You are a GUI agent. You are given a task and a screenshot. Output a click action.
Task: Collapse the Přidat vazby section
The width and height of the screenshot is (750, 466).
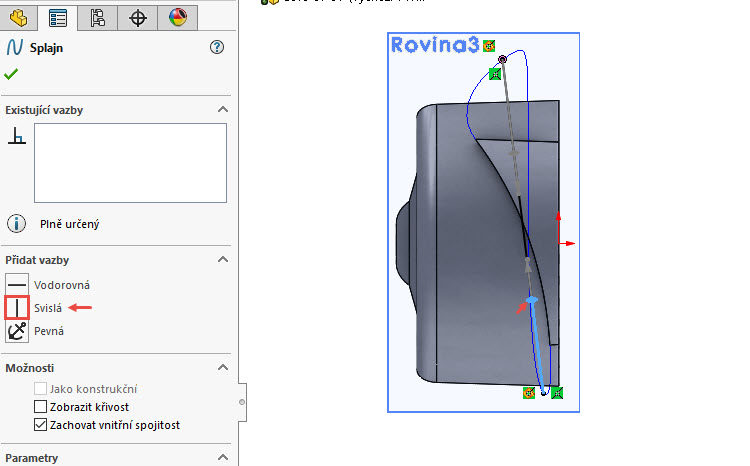pos(222,259)
